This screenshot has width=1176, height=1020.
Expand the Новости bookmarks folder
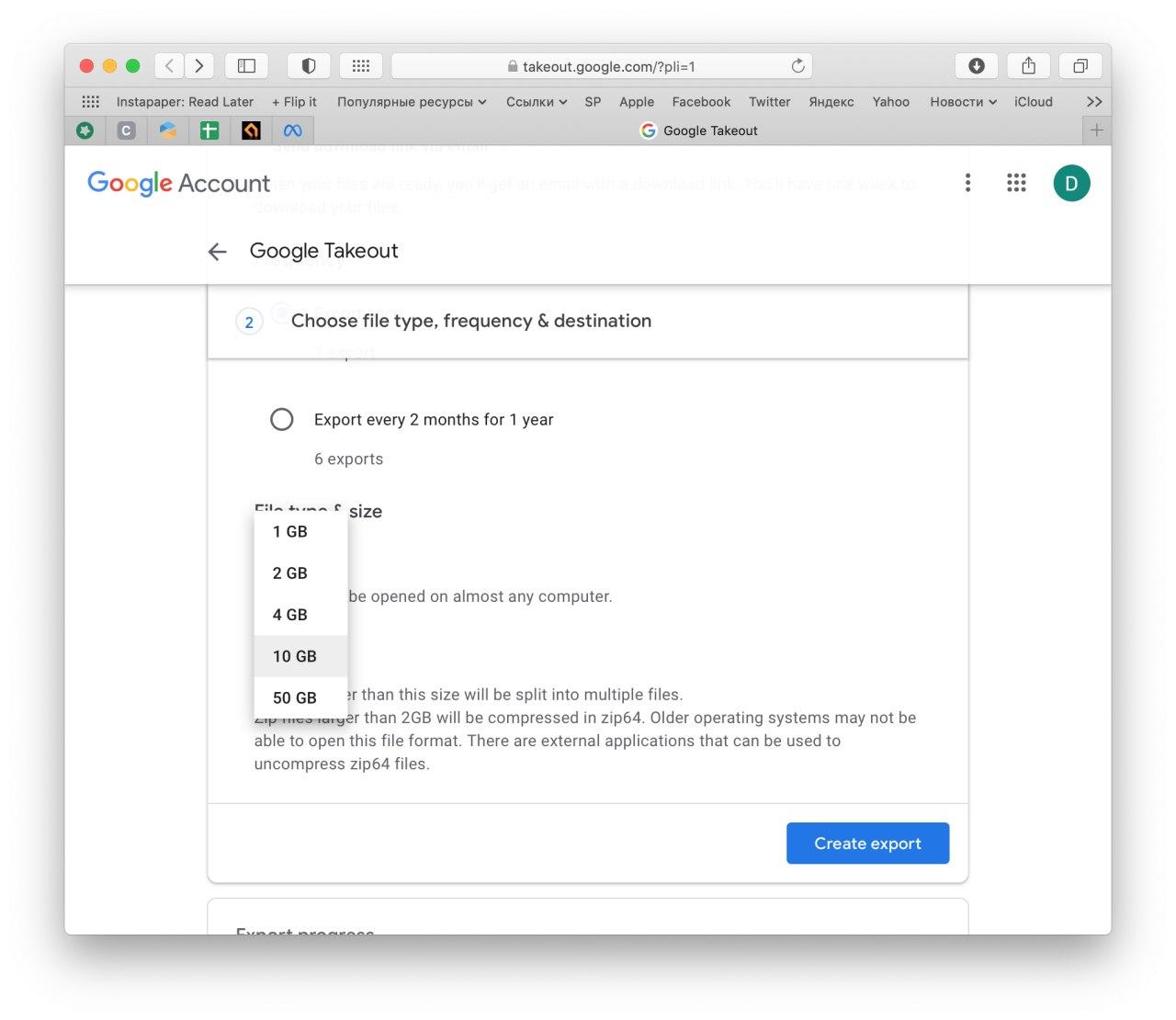[963, 102]
